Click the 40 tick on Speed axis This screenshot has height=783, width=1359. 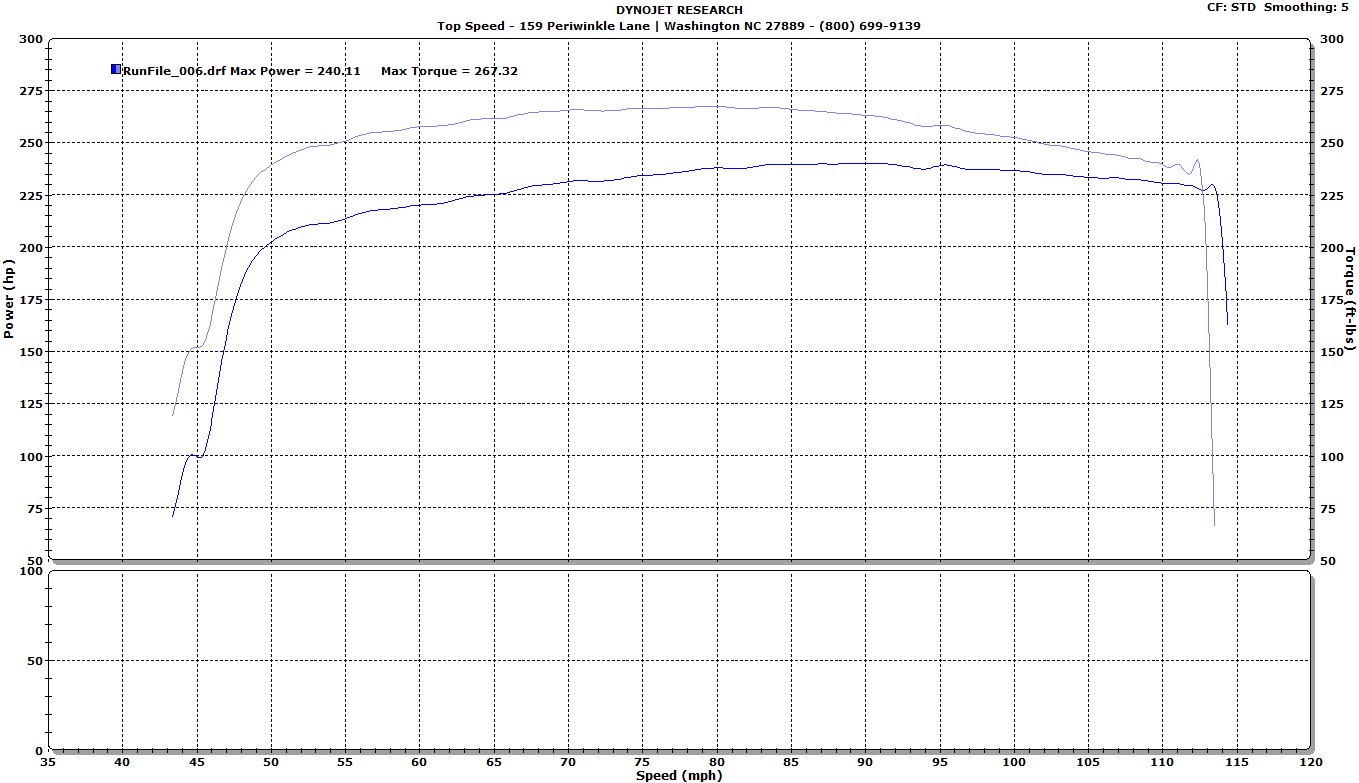pyautogui.click(x=122, y=762)
